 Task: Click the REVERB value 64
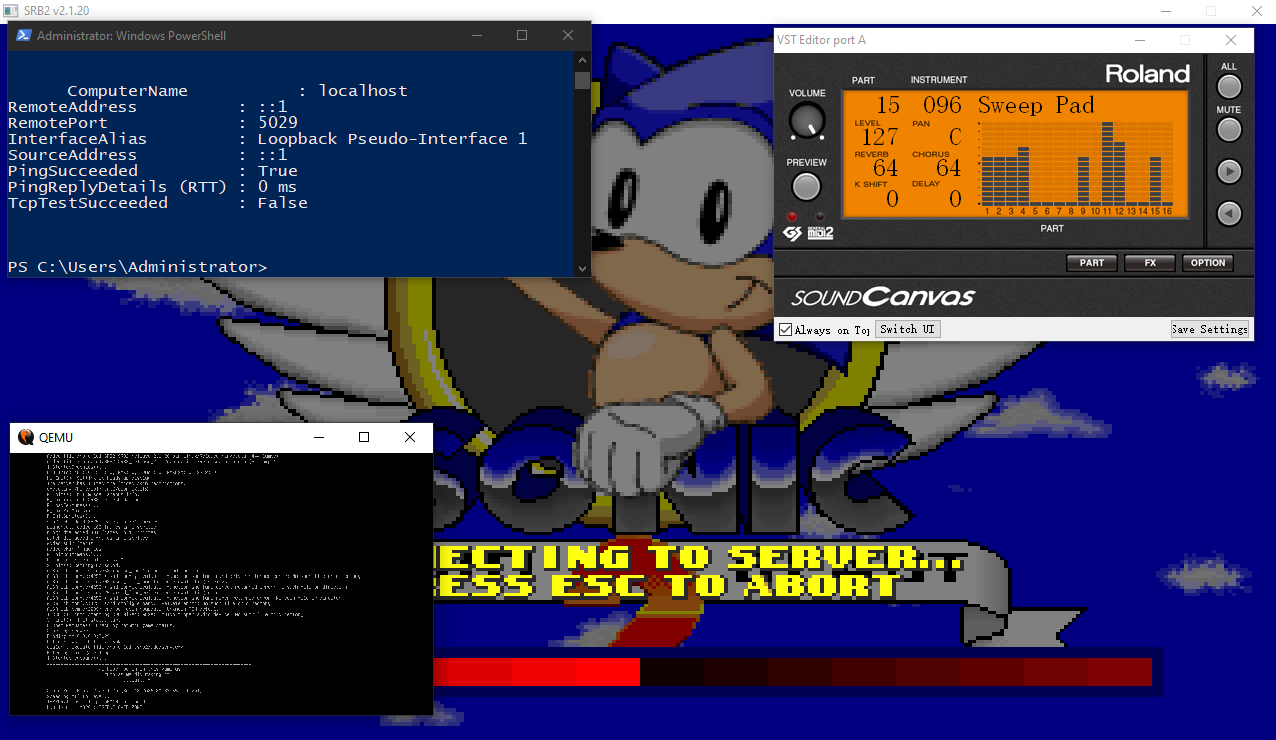click(x=886, y=168)
